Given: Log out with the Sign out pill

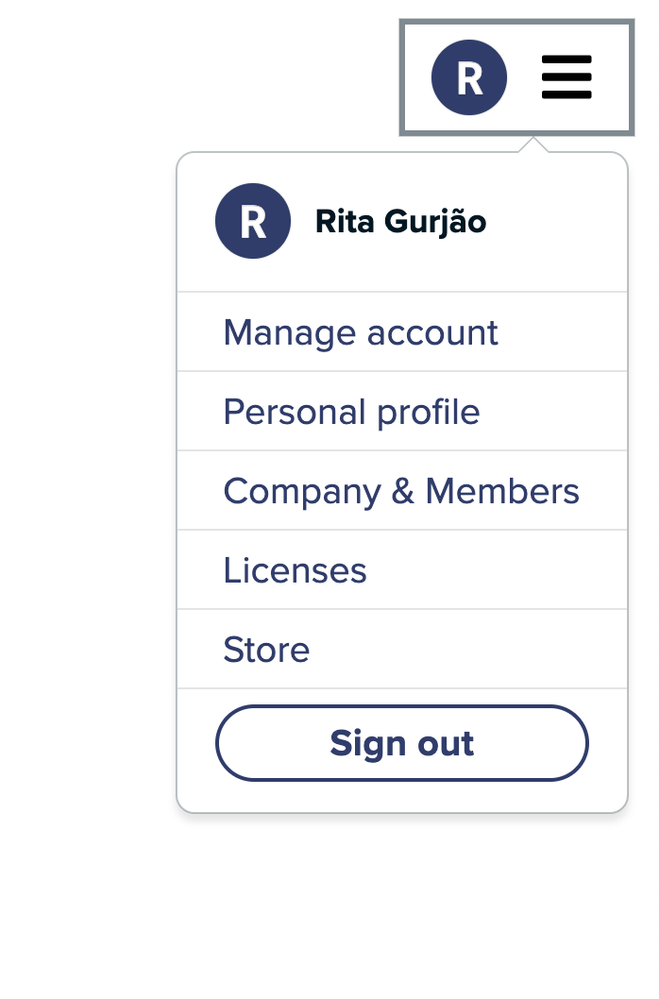Looking at the screenshot, I should pyautogui.click(x=402, y=743).
